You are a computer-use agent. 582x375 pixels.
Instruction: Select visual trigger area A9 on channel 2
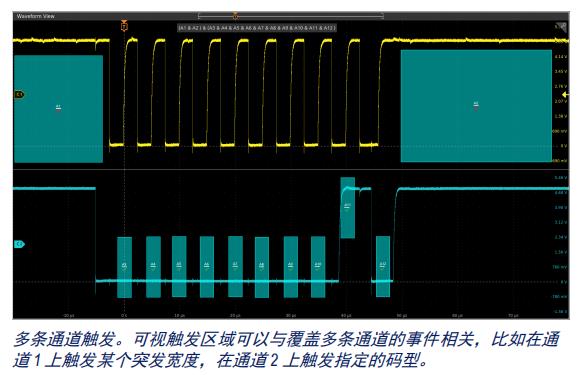click(291, 267)
